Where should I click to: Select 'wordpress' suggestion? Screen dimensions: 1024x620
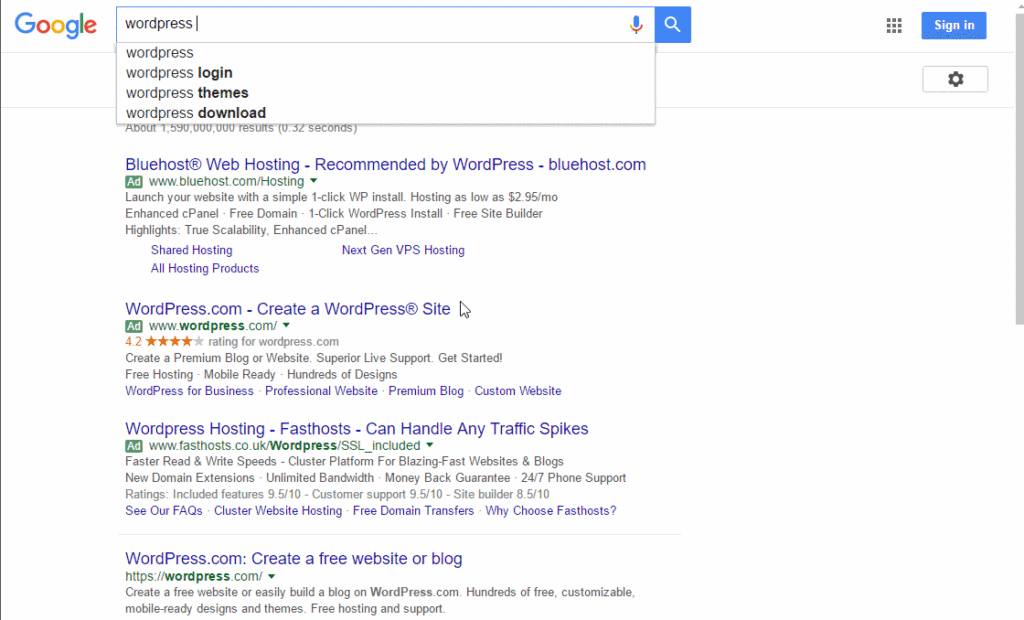[385, 52]
